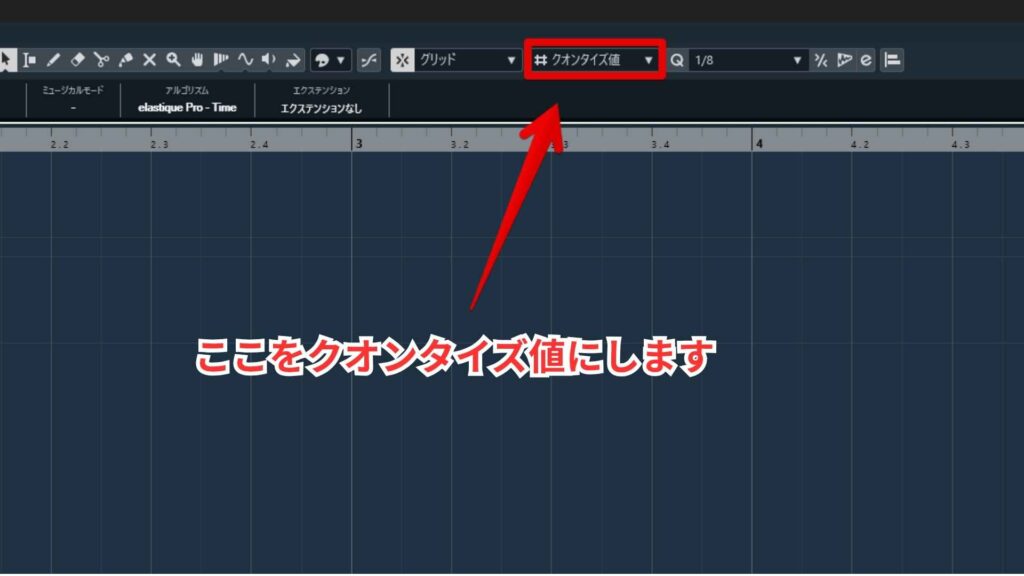Select the Object Selection arrow tool

[6, 60]
